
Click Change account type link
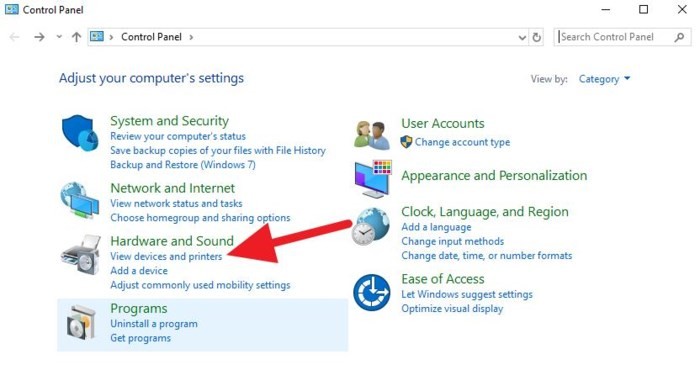pos(462,142)
